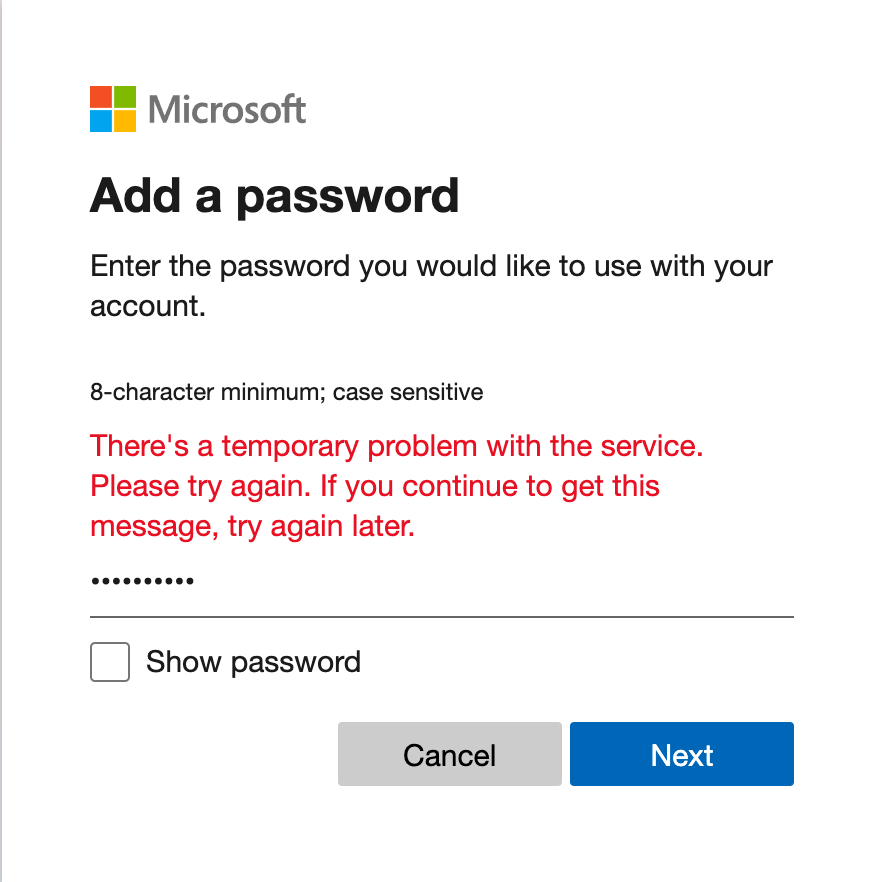The image size is (882, 882).
Task: Click the Add a password heading
Action: pos(274,196)
